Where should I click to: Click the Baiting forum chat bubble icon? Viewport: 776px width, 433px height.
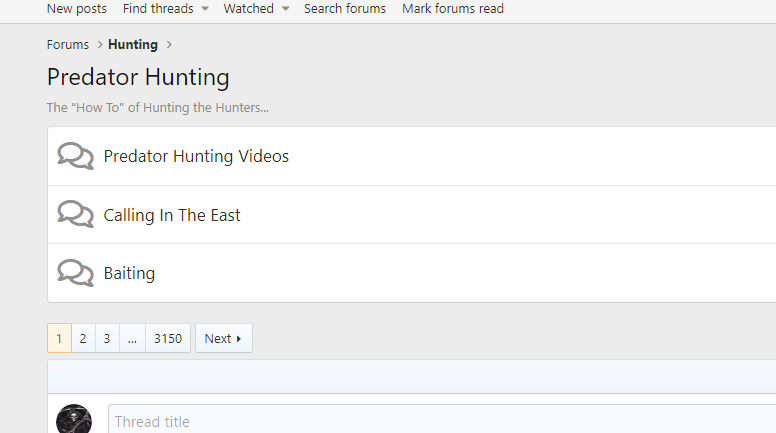click(75, 273)
